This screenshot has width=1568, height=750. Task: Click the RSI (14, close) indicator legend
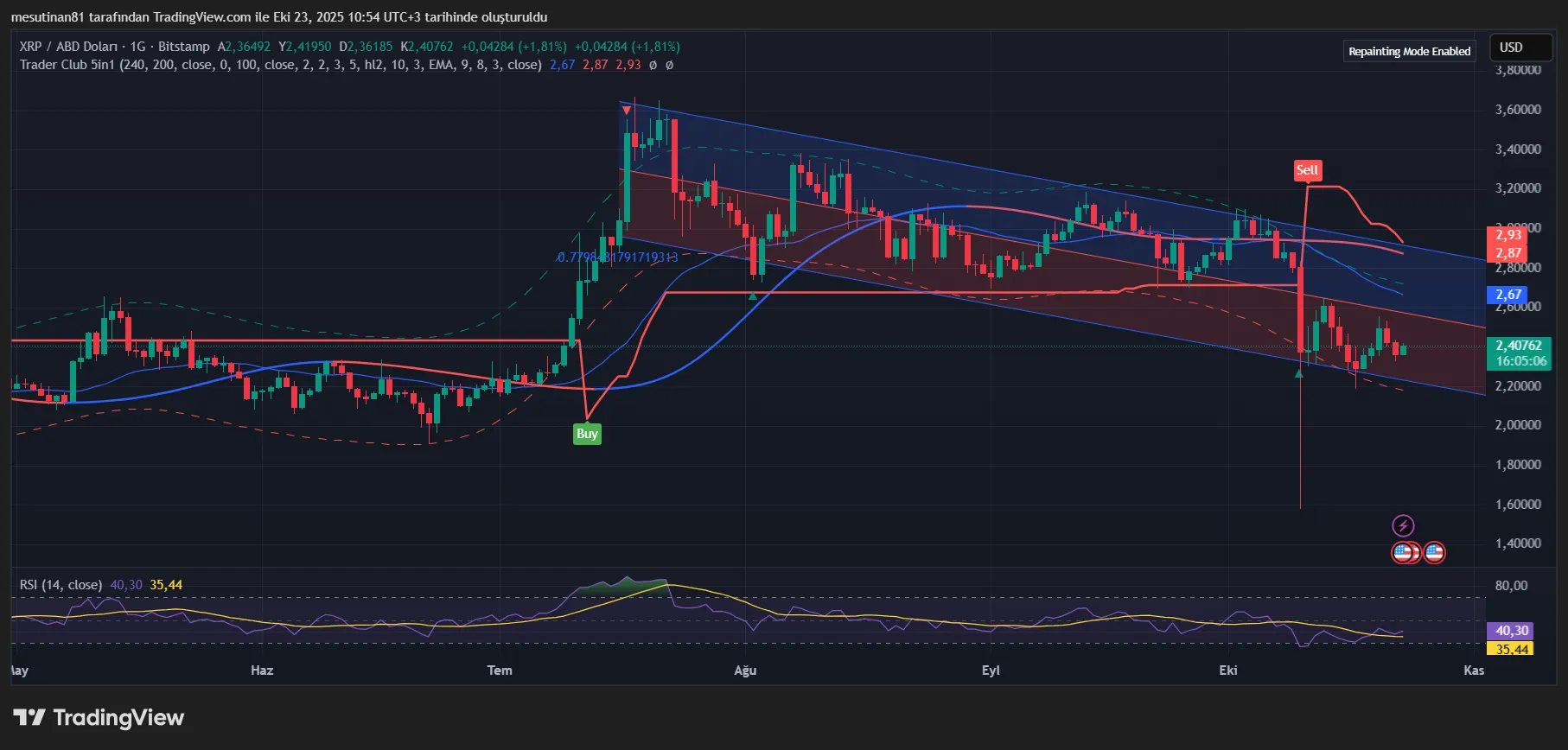click(61, 585)
